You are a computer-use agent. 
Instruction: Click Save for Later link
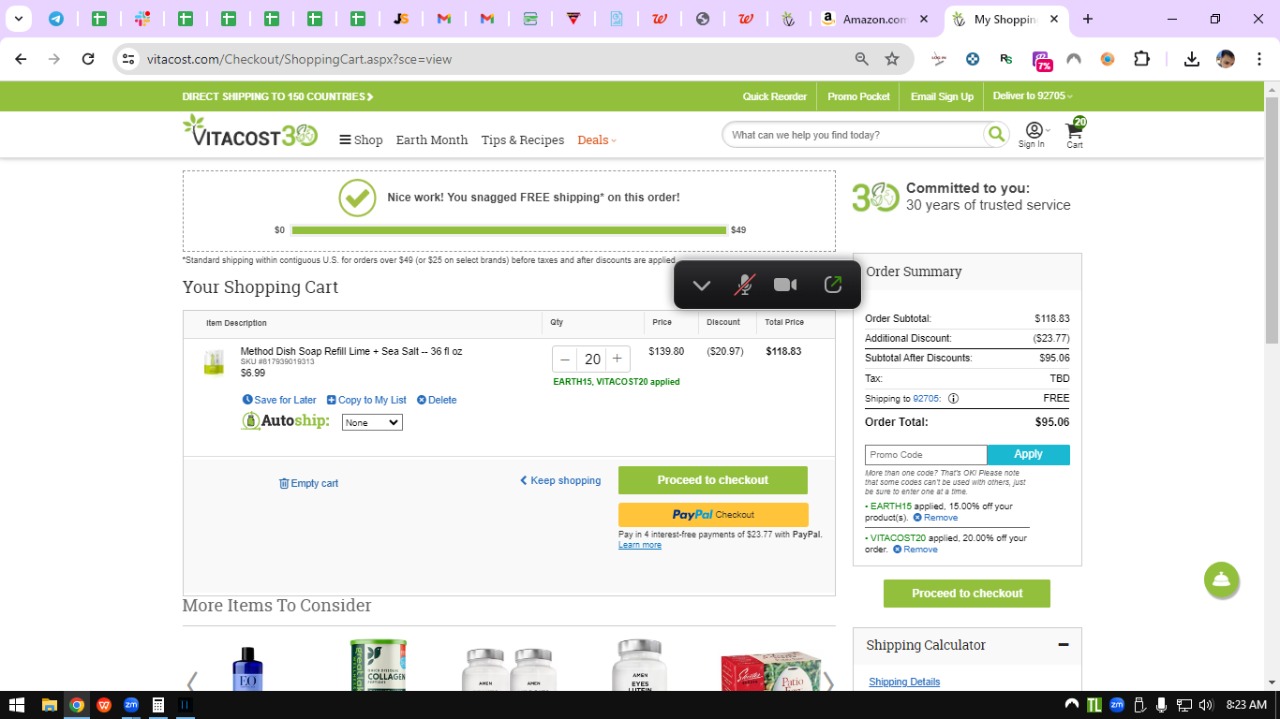[x=279, y=400]
